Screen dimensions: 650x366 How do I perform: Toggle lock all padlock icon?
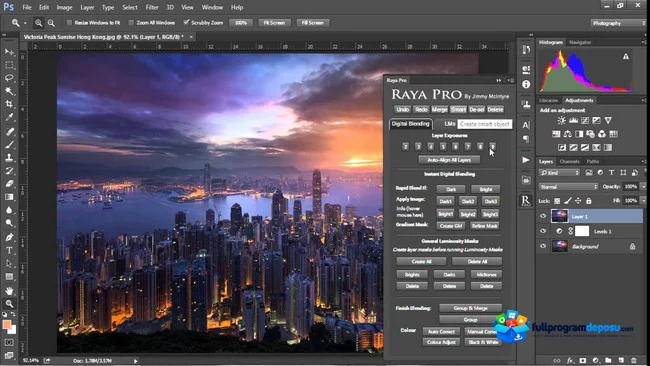(x=588, y=201)
